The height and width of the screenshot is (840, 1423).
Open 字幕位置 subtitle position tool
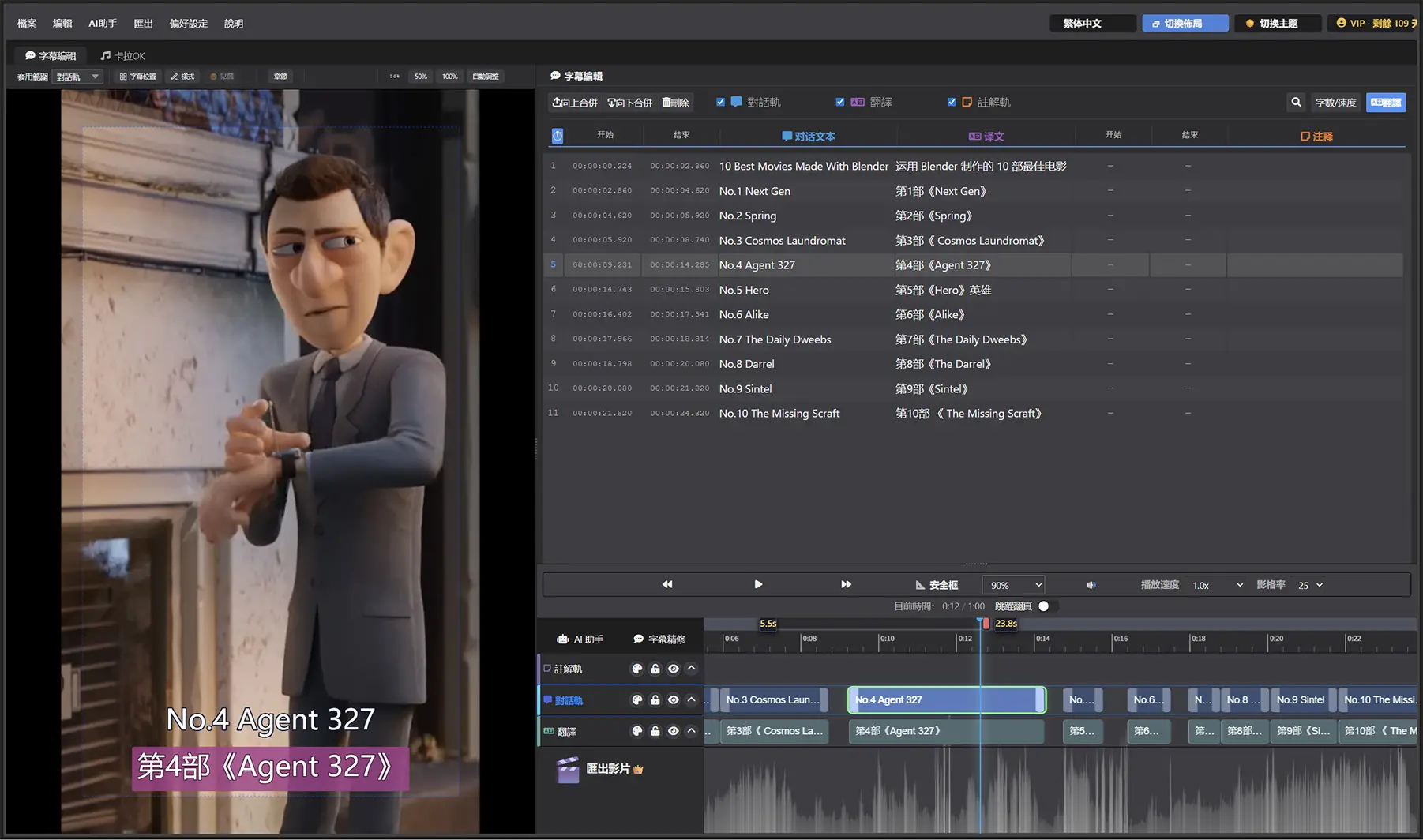[x=138, y=77]
